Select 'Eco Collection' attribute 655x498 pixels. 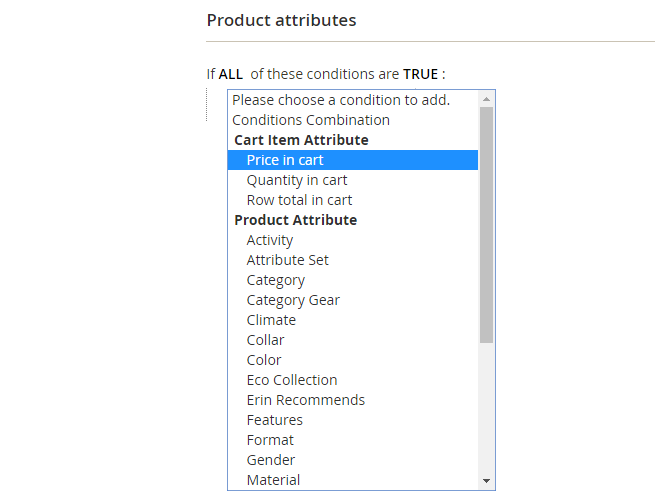(292, 380)
